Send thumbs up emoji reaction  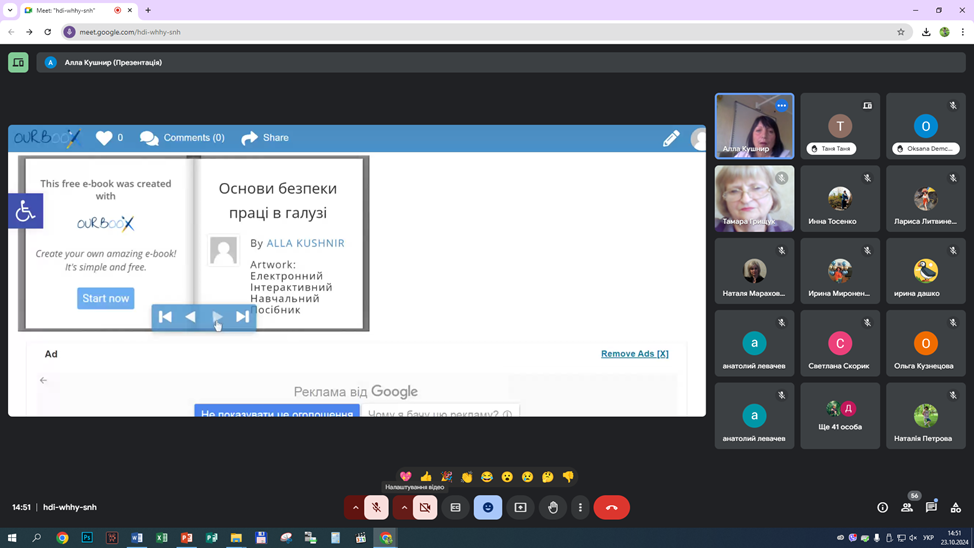pos(426,477)
